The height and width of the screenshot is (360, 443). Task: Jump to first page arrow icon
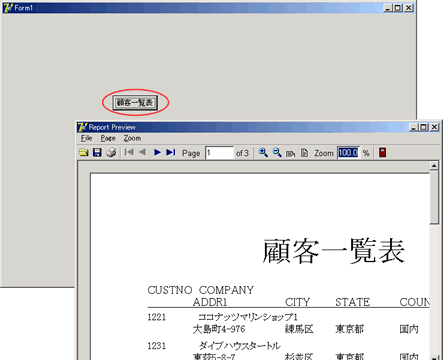click(x=129, y=152)
